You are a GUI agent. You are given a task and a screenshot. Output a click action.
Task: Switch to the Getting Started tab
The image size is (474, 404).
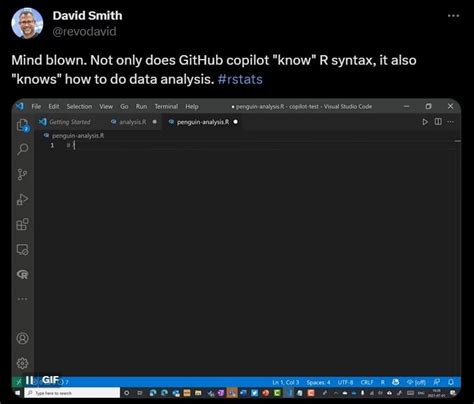click(69, 122)
